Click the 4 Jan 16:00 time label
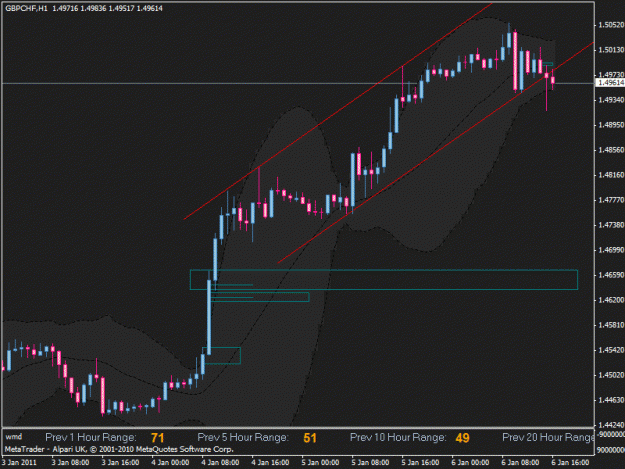625x469 pixels. pyautogui.click(x=270, y=463)
